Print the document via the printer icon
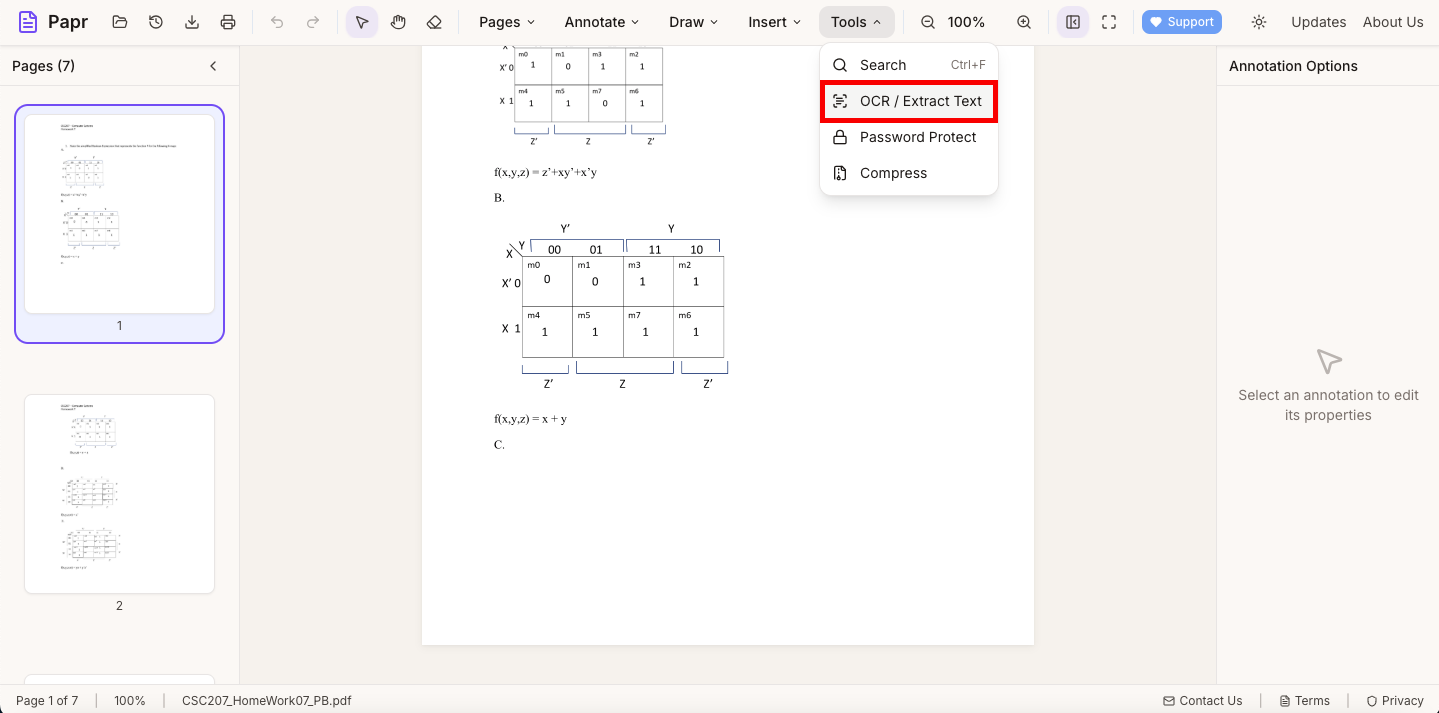The image size is (1439, 713). click(227, 21)
